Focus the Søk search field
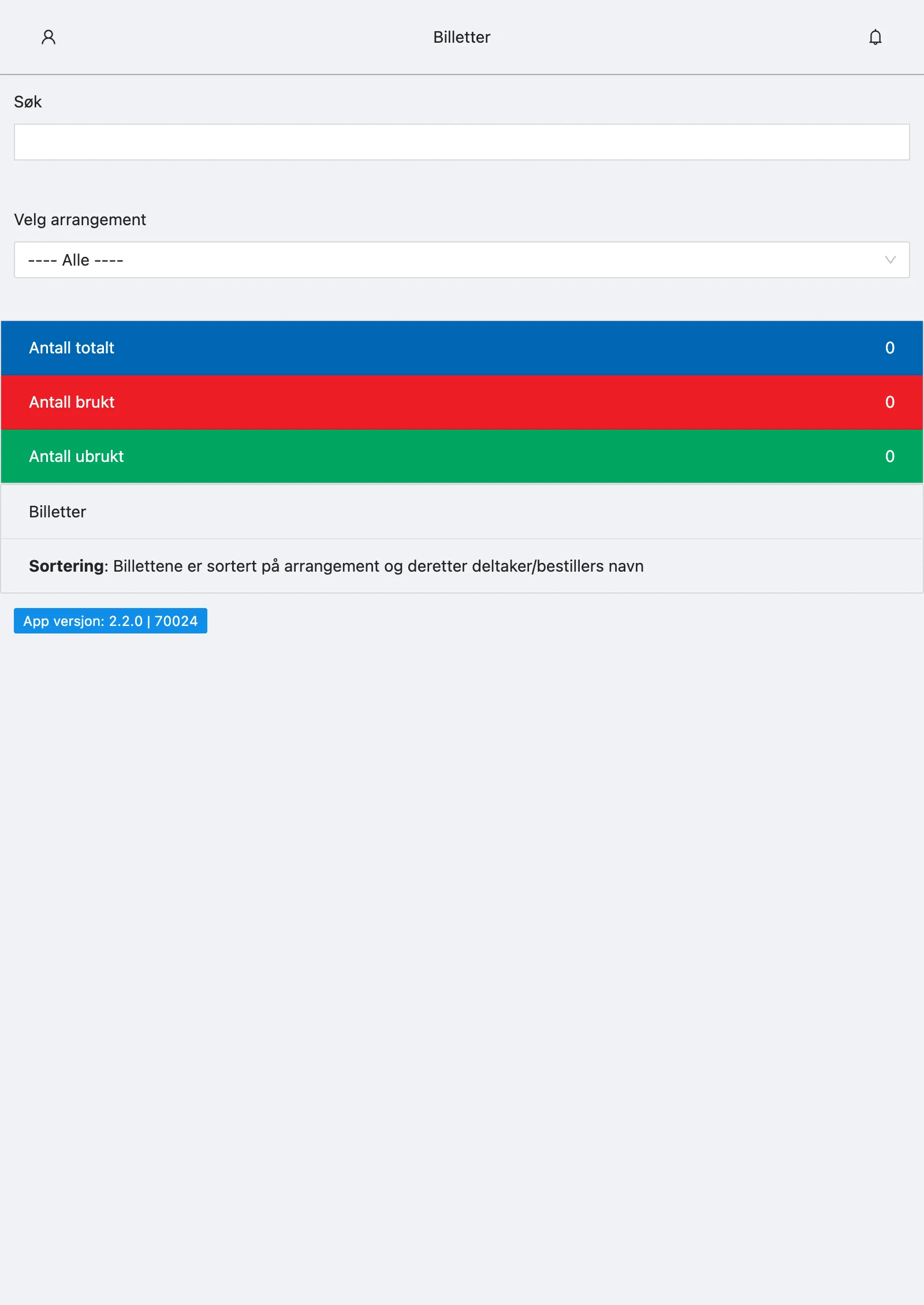The height and width of the screenshot is (1305, 924). tap(462, 142)
